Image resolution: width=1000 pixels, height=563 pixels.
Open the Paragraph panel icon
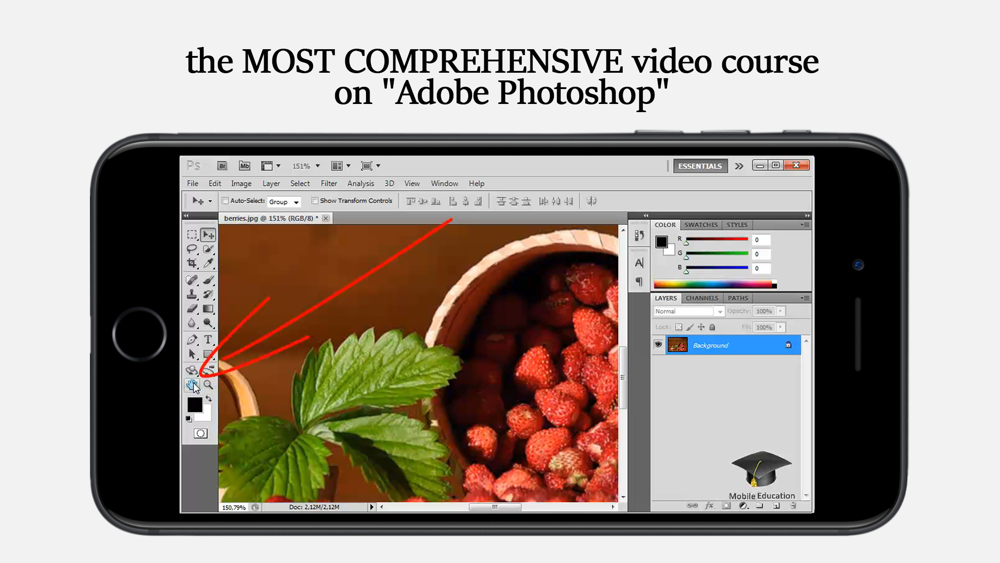coord(639,281)
